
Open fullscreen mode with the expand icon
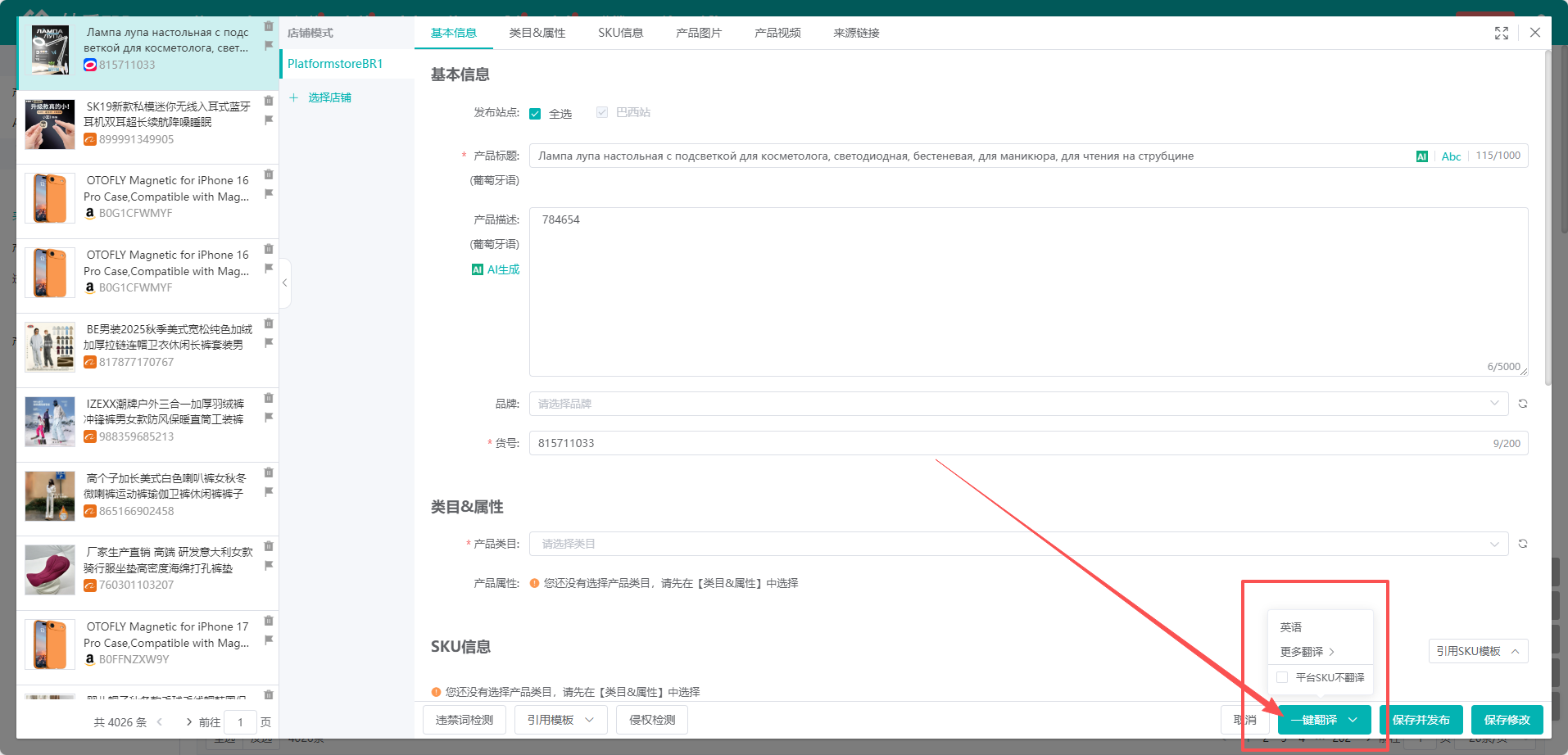tap(1502, 33)
